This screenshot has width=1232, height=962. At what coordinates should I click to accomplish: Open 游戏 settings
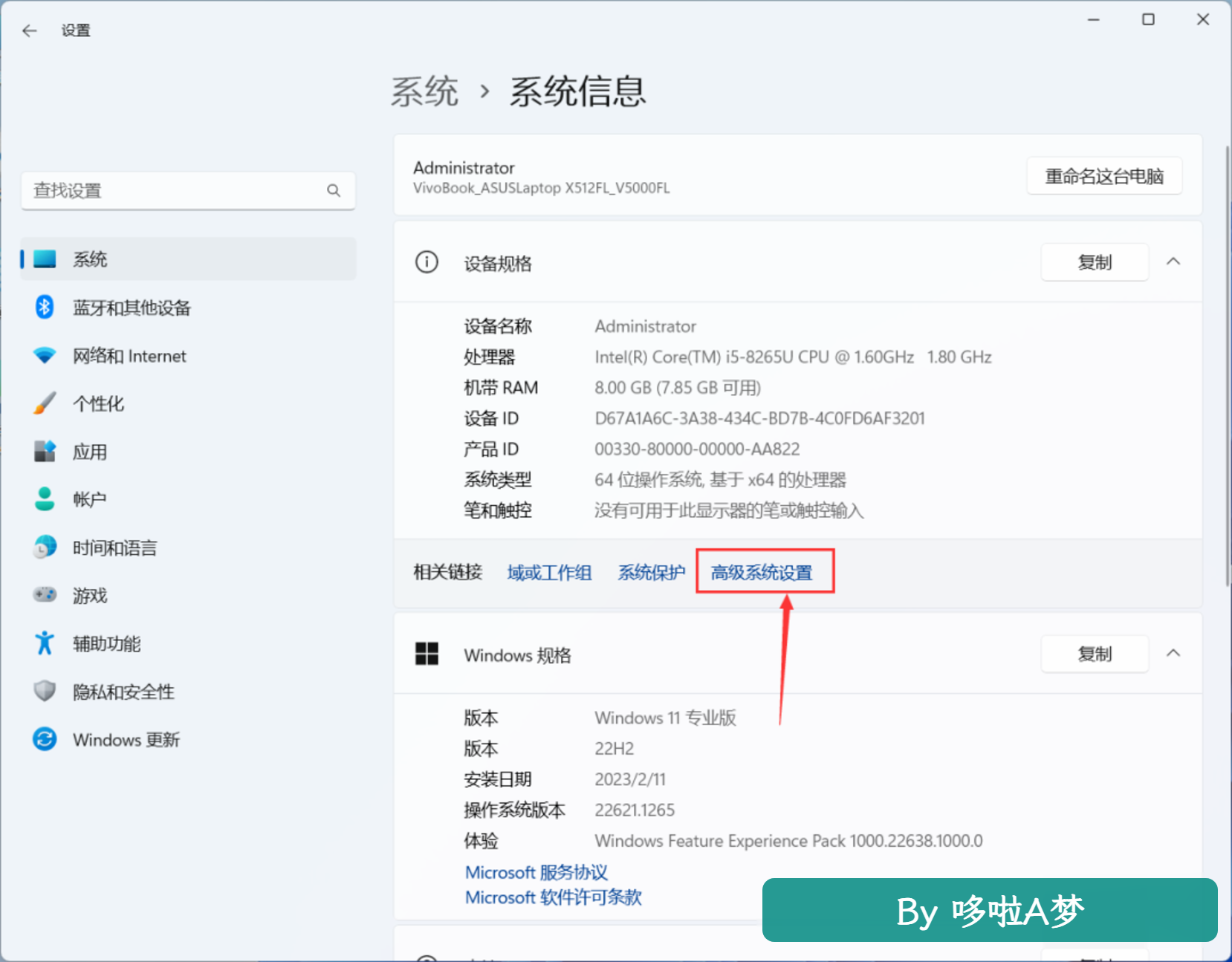188,594
